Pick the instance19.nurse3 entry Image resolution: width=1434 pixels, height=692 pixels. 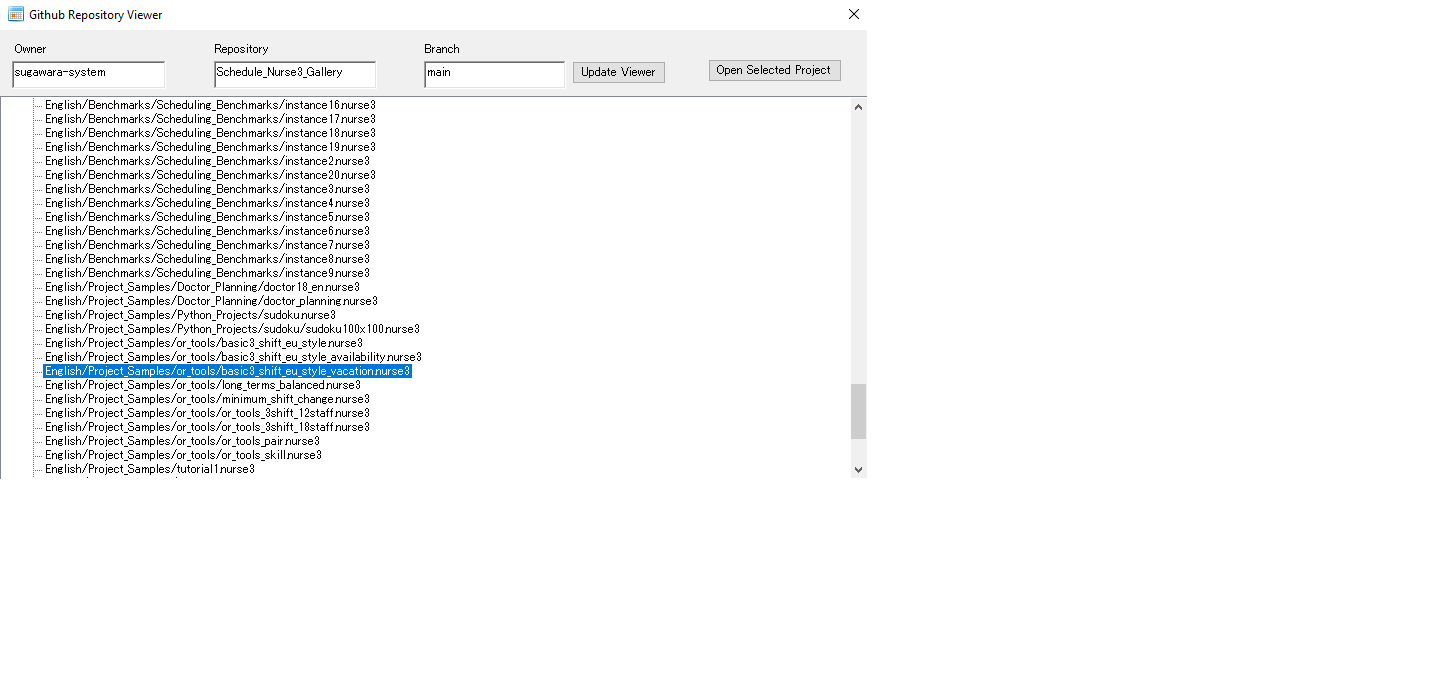[x=210, y=147]
